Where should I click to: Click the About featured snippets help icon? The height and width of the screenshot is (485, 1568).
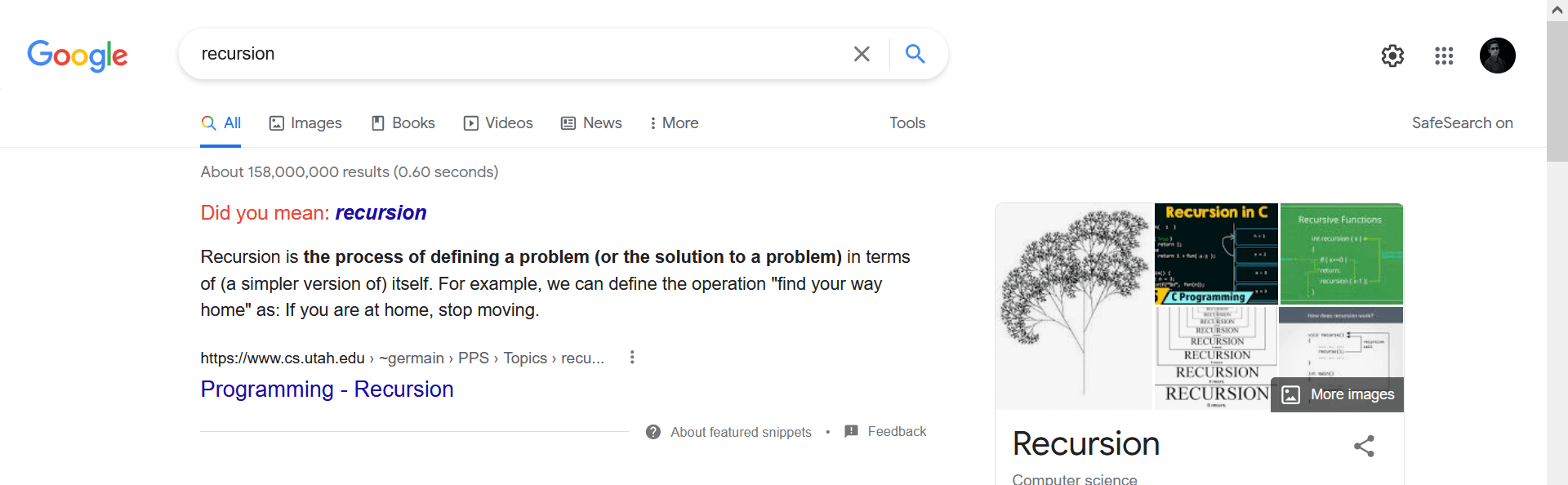point(653,432)
